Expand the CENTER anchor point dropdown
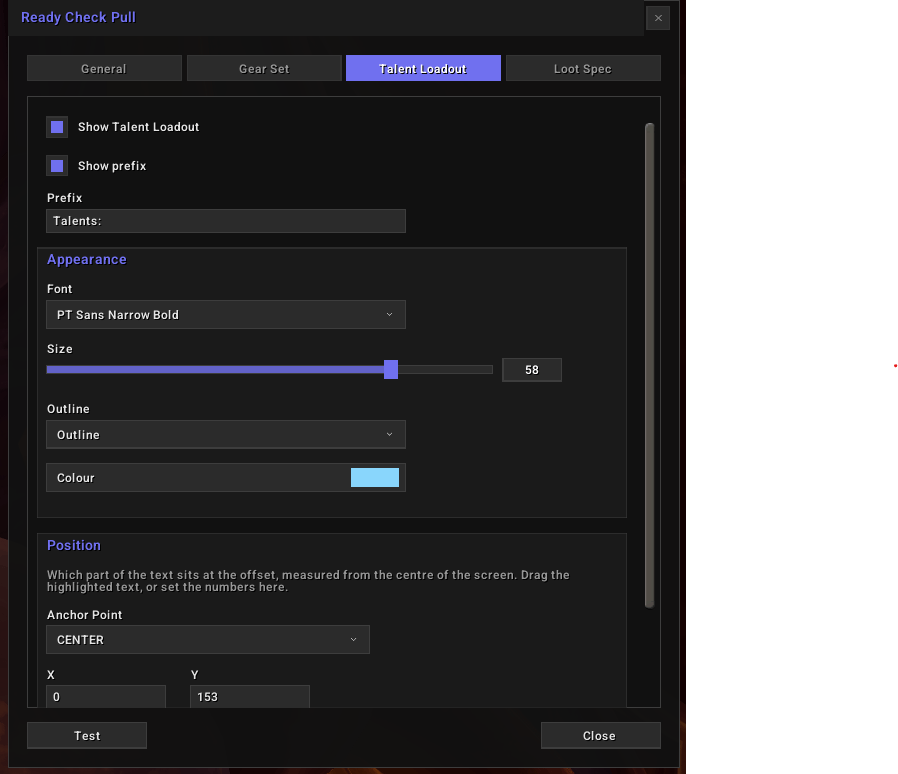Viewport: 898px width, 774px height. click(208, 639)
